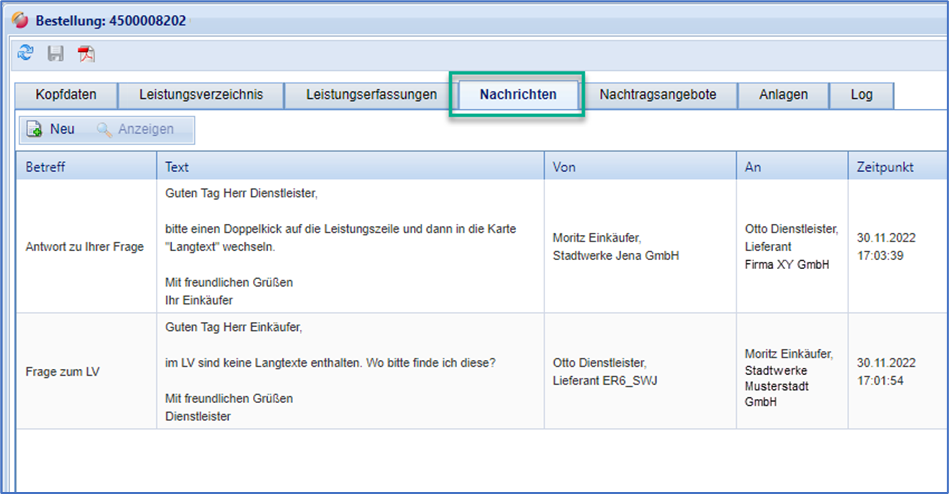Select the Nachrichten tab
949x494 pixels.
click(x=517, y=95)
